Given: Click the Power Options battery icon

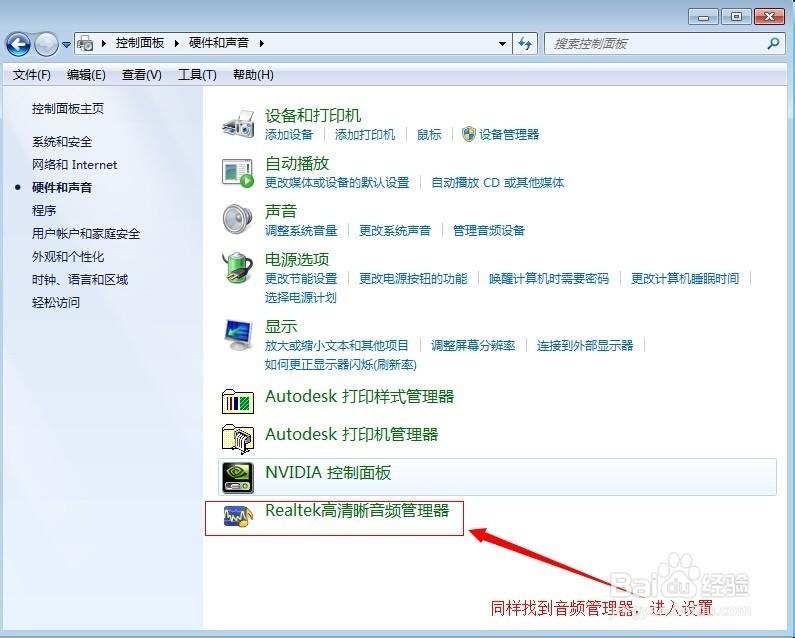Looking at the screenshot, I should tap(238, 267).
